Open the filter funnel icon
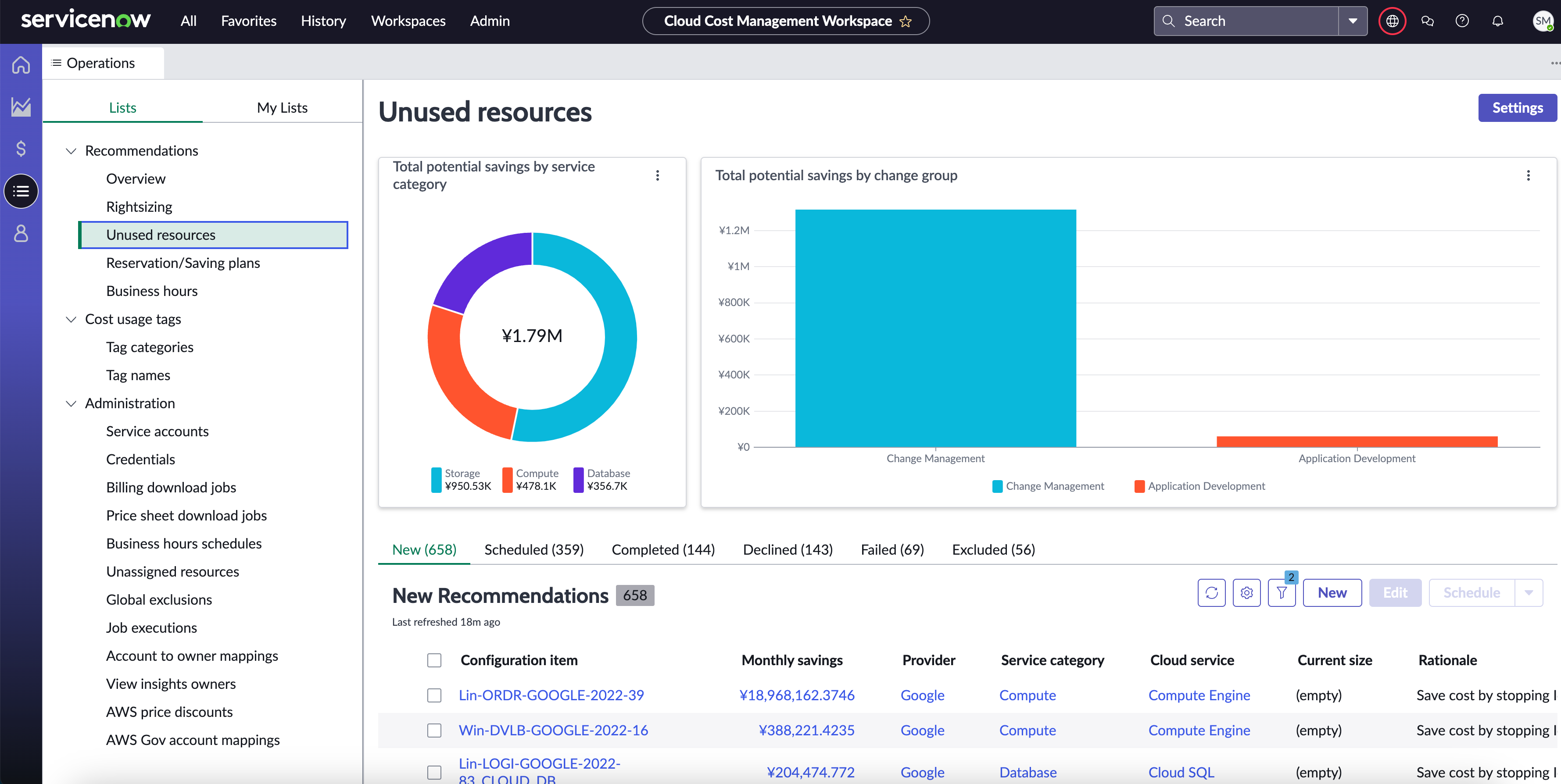The height and width of the screenshot is (784, 1561). click(1282, 593)
